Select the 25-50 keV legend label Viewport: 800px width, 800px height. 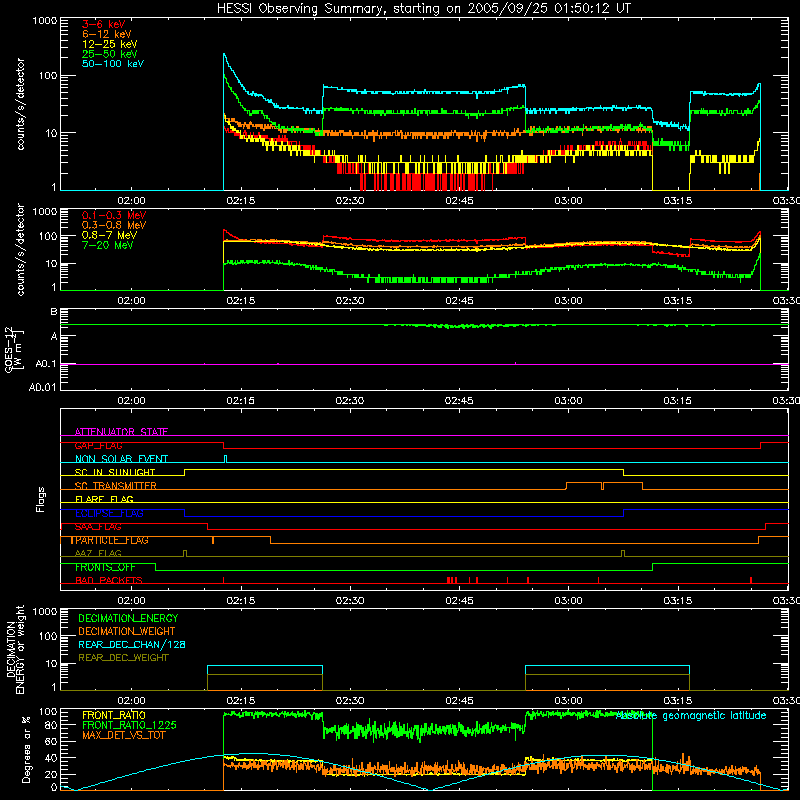pyautogui.click(x=110, y=54)
